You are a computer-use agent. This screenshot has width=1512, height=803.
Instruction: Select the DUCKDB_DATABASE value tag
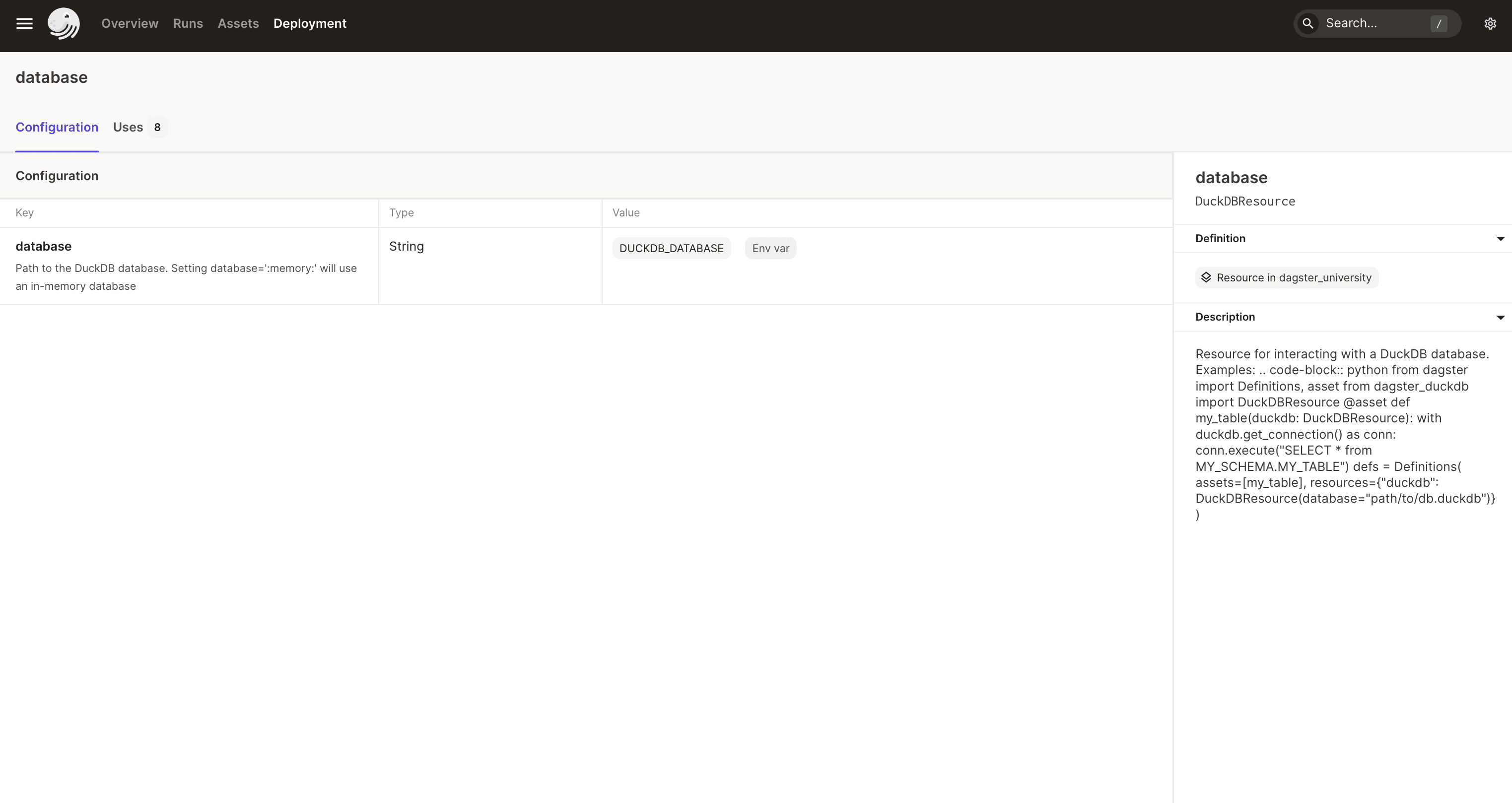click(671, 248)
